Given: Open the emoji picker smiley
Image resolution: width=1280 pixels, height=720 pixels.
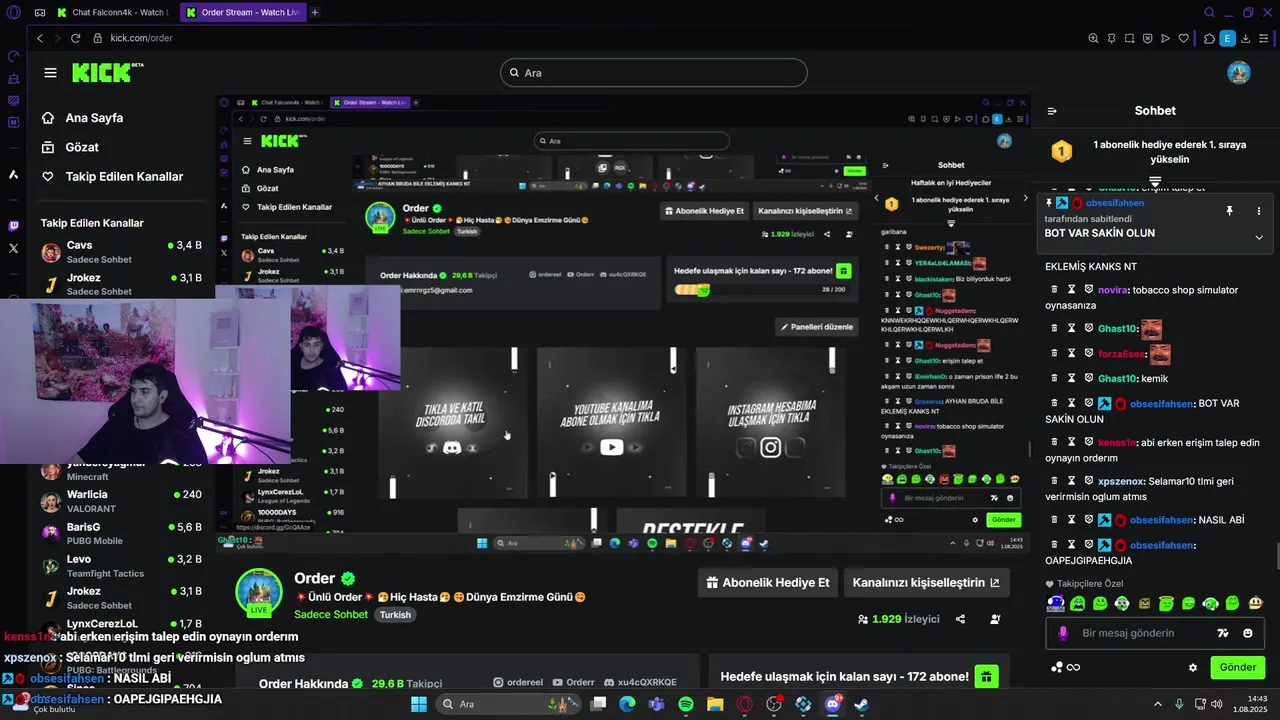Looking at the screenshot, I should 1247,633.
